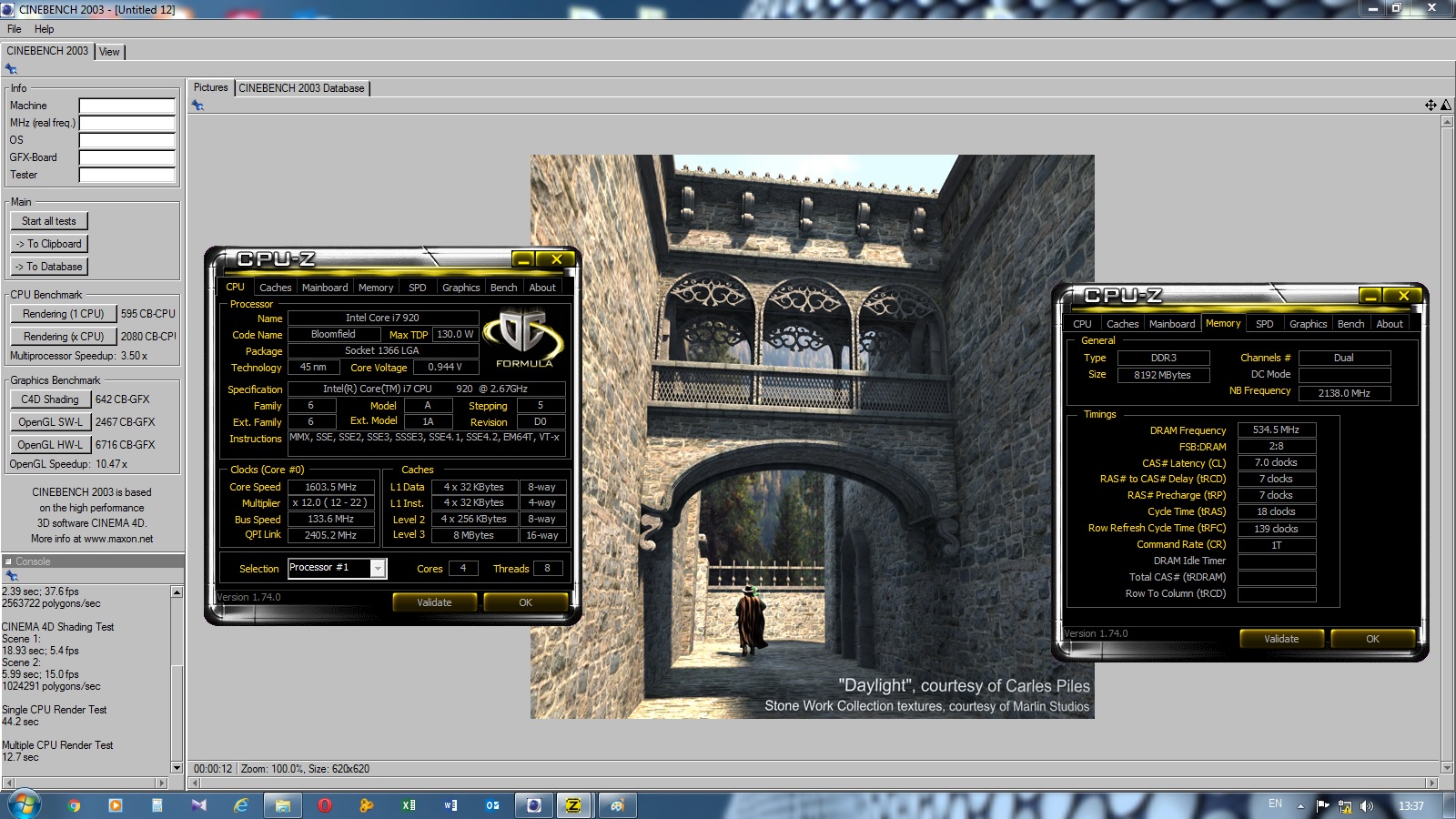Click the pin icon under CINEBENCH 2003 tab
This screenshot has height=819, width=1456.
point(11,69)
